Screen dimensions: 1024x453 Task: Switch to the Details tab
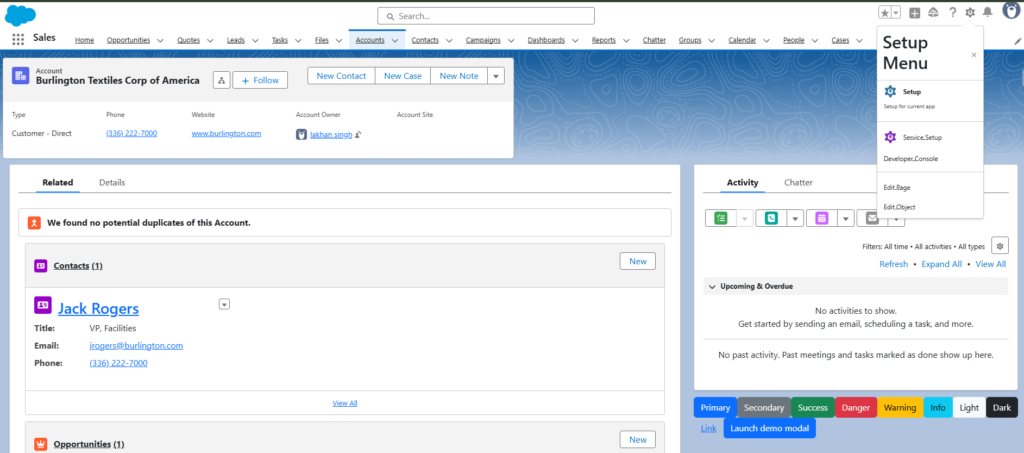112,183
